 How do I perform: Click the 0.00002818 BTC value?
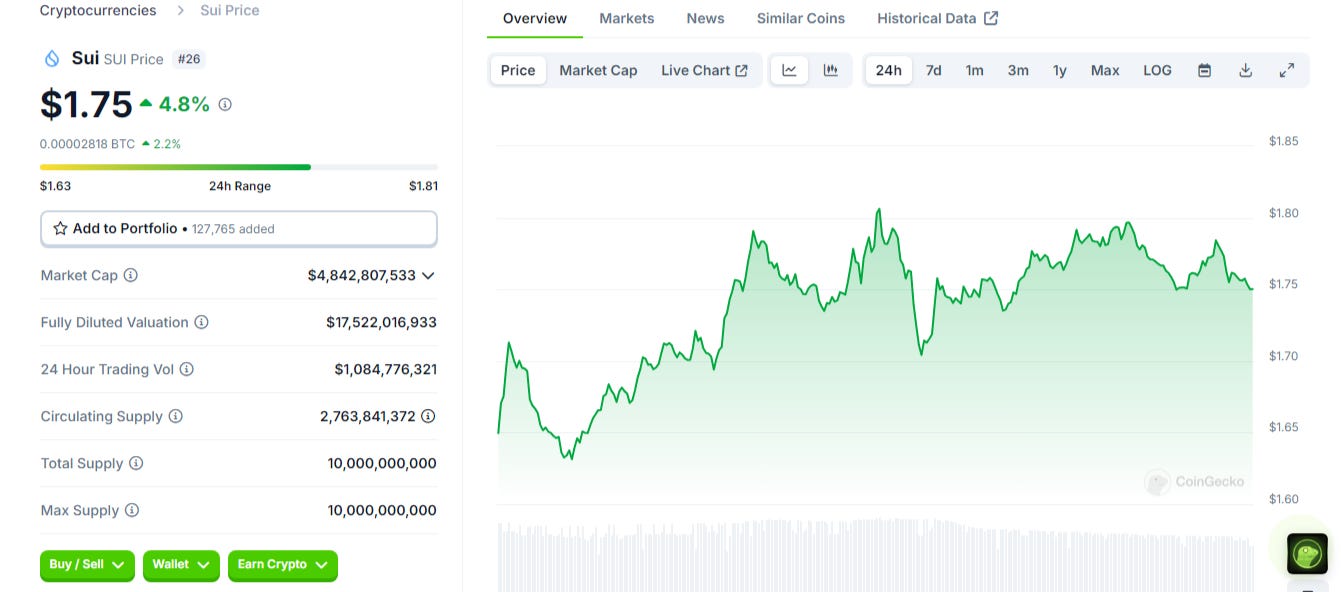pos(87,144)
